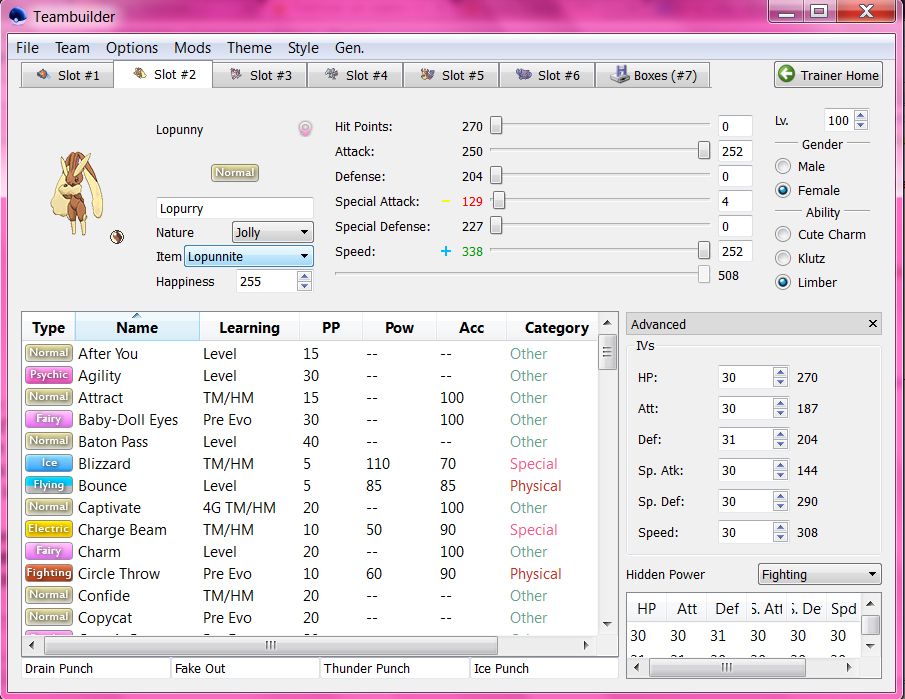Open the Boxes (#7) tab
Viewport: 905px width, 699px height.
tap(653, 75)
